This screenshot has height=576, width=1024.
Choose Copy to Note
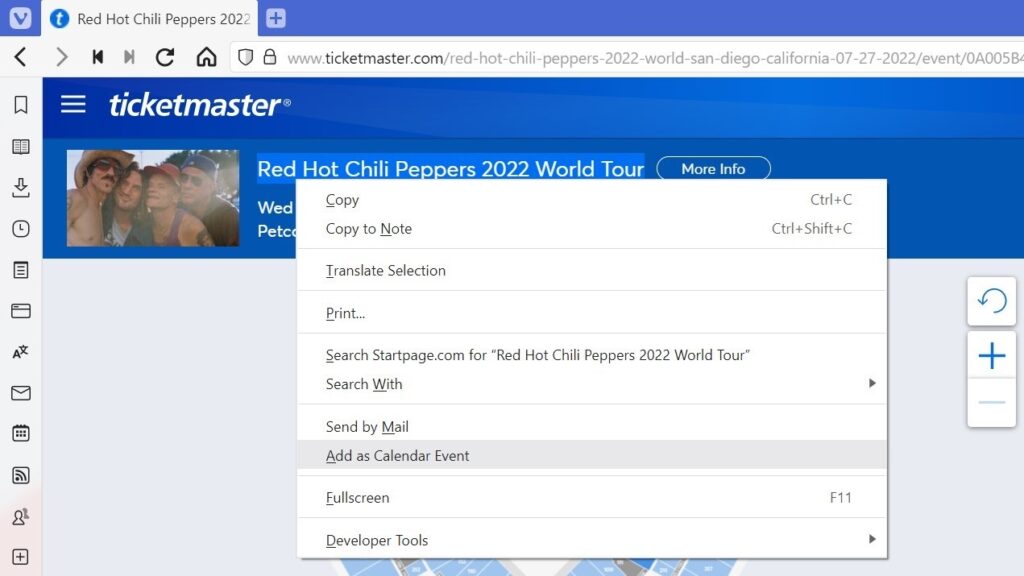pyautogui.click(x=592, y=229)
